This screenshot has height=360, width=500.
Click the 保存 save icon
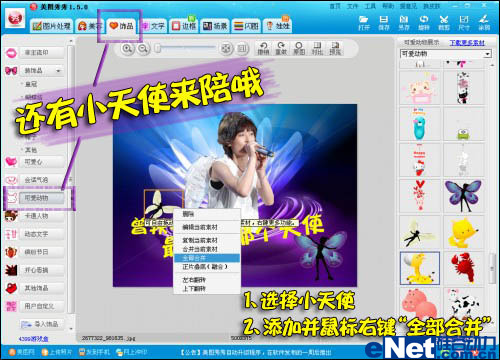(384, 23)
